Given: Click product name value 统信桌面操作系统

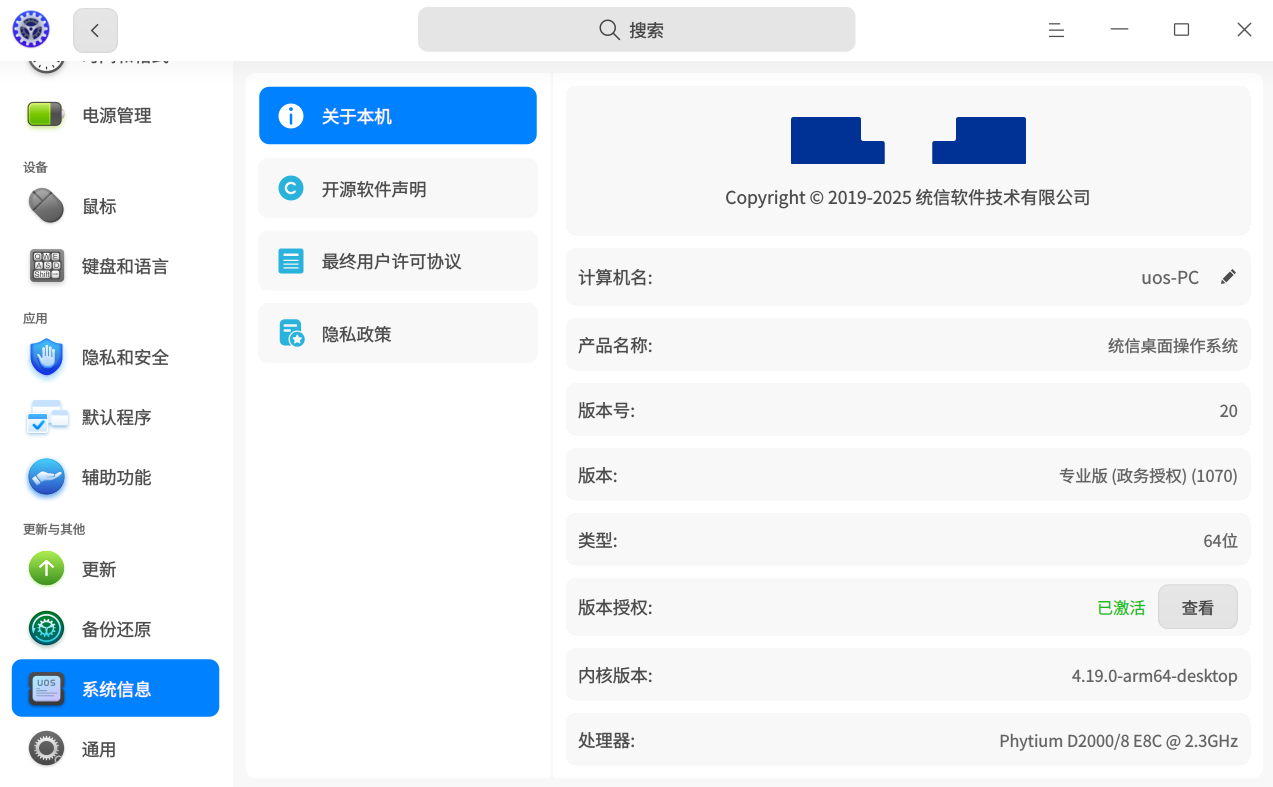Looking at the screenshot, I should (x=1173, y=346).
